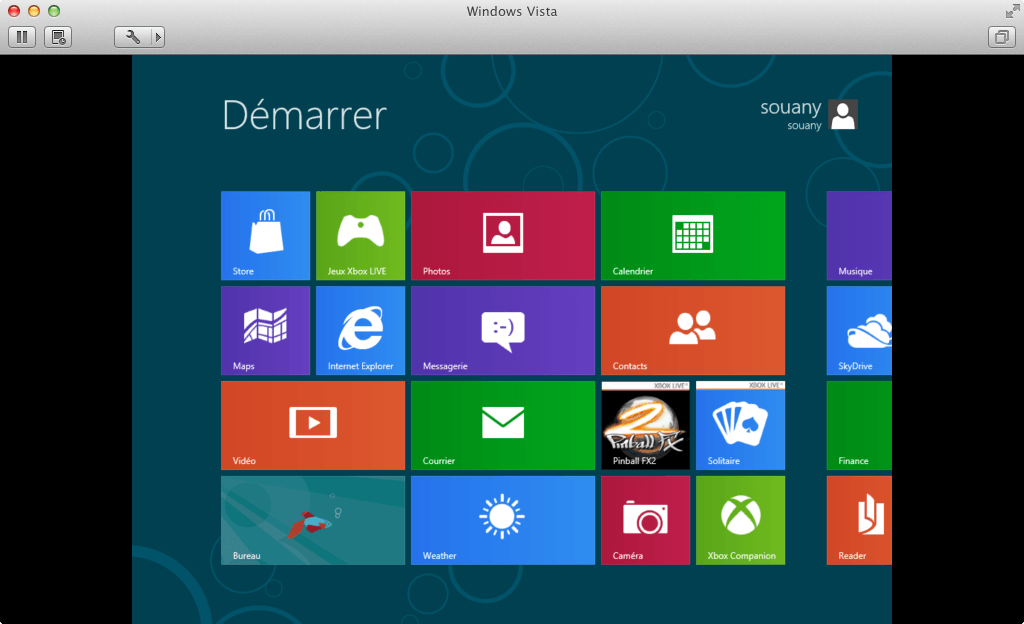This screenshot has height=624, width=1024.
Task: Open the Finance tile
Action: point(859,426)
